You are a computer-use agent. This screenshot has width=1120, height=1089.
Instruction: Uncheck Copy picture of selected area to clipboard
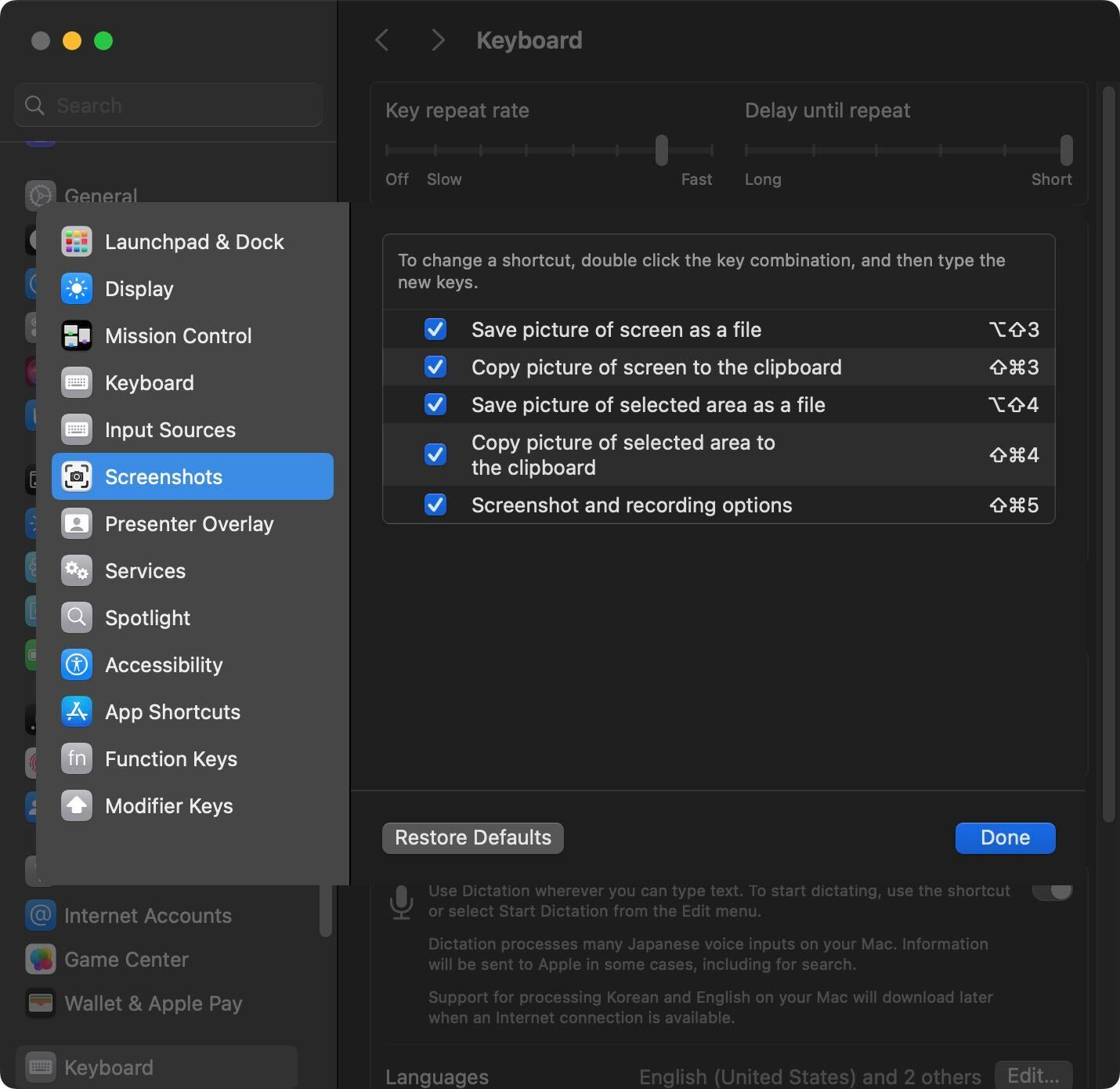tap(435, 454)
